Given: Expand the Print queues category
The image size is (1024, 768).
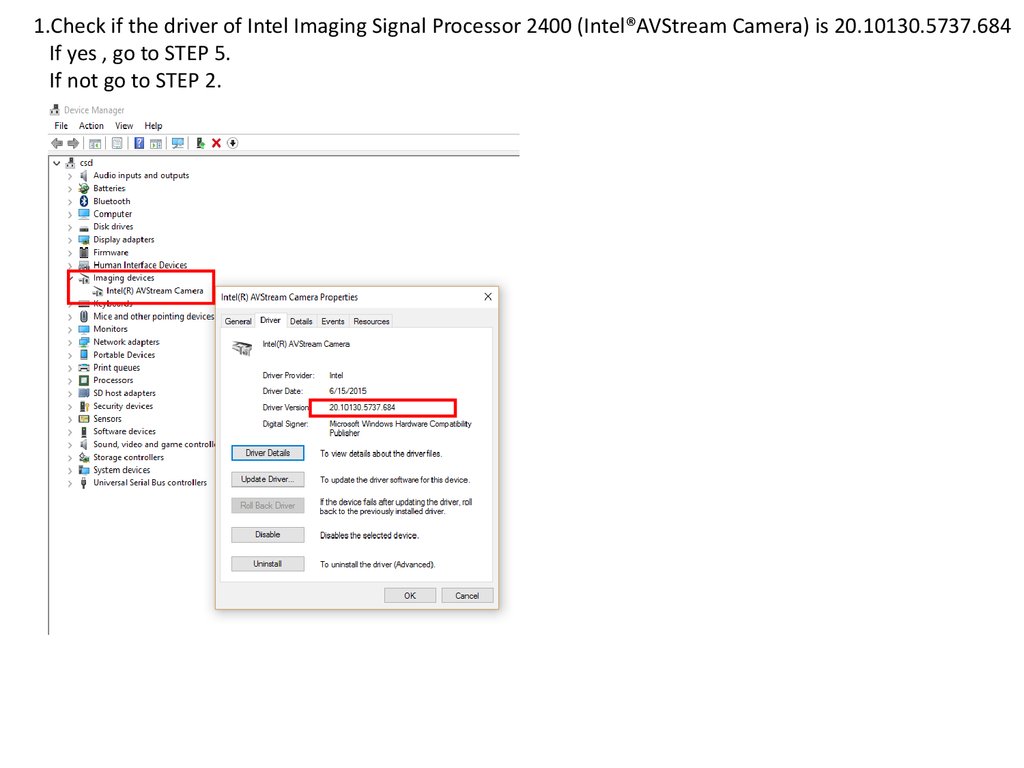Looking at the screenshot, I should pyautogui.click(x=70, y=368).
